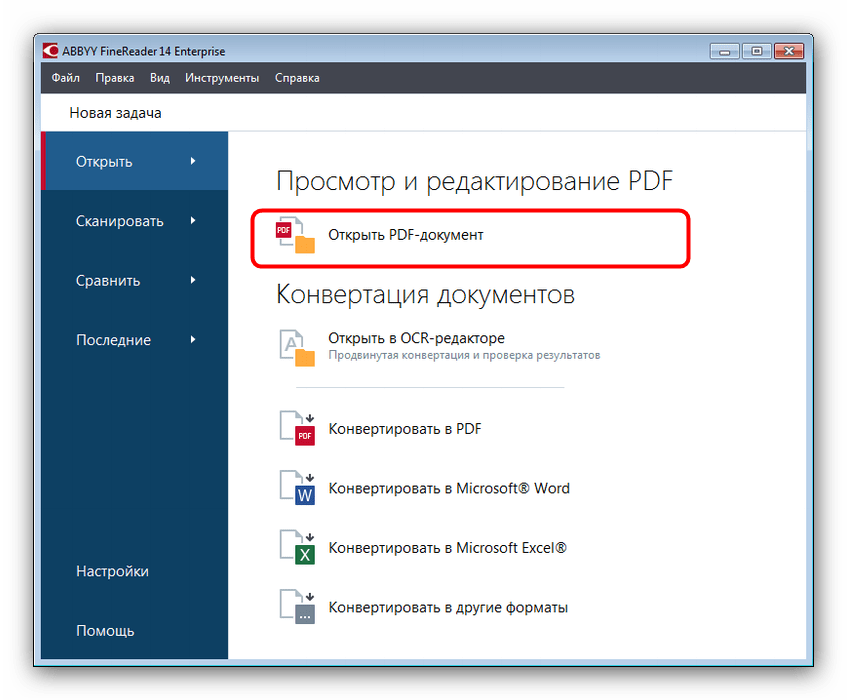Click the Microsoft Word conversion icon
The width and height of the screenshot is (847, 700).
[296, 488]
